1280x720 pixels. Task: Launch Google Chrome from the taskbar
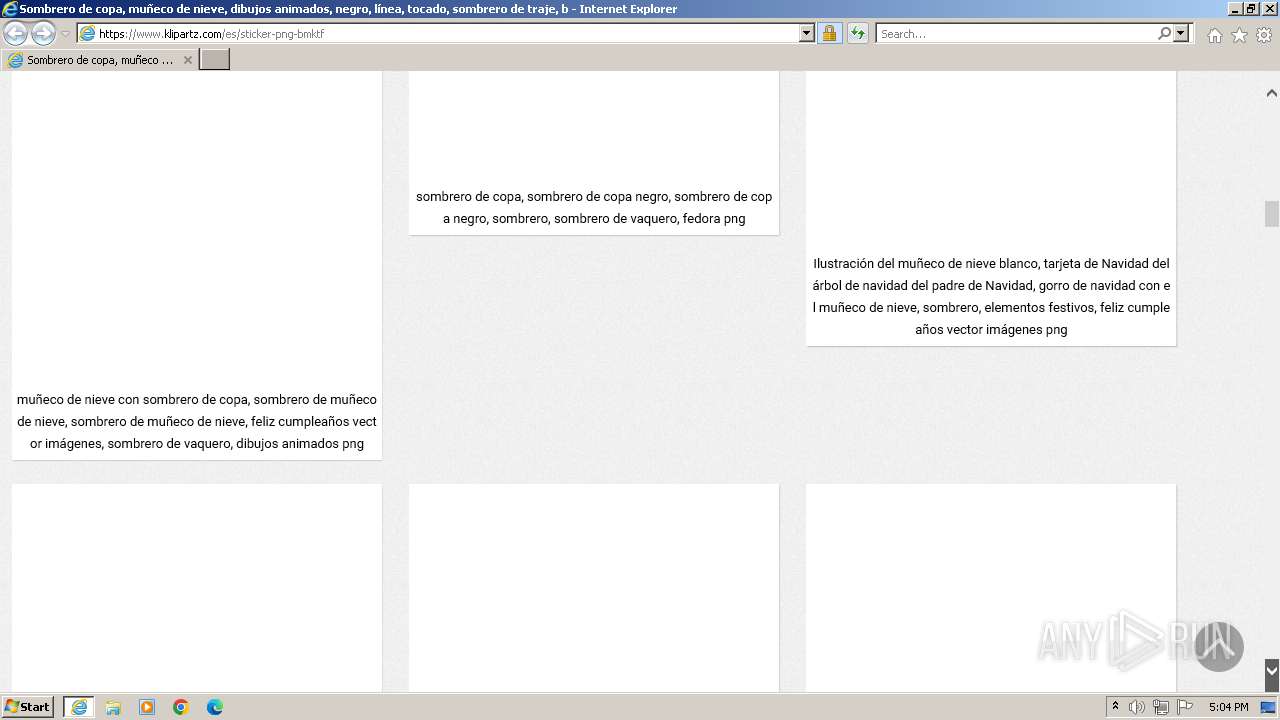(x=181, y=707)
